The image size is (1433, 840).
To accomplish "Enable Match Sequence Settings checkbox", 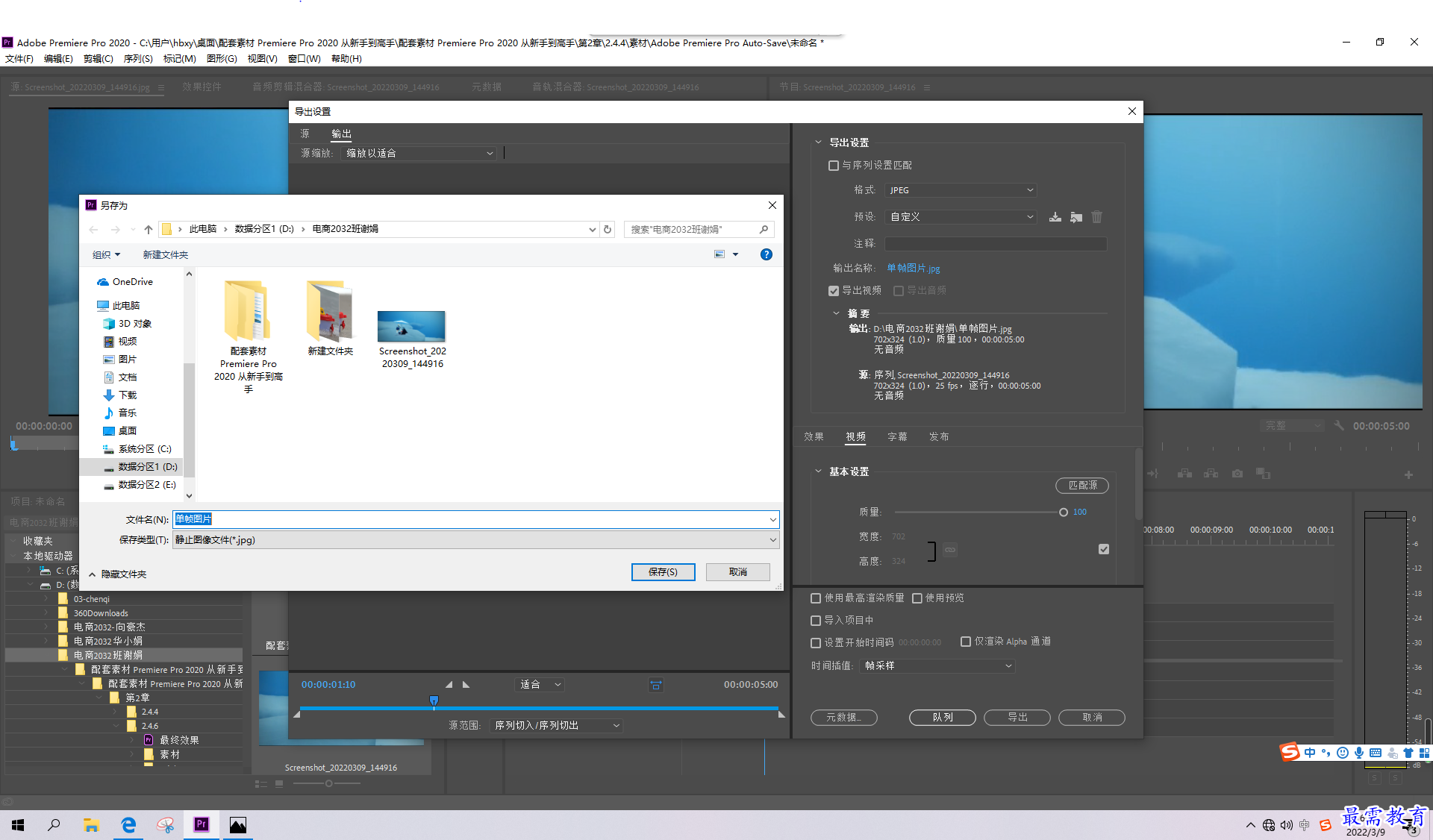I will (x=834, y=166).
